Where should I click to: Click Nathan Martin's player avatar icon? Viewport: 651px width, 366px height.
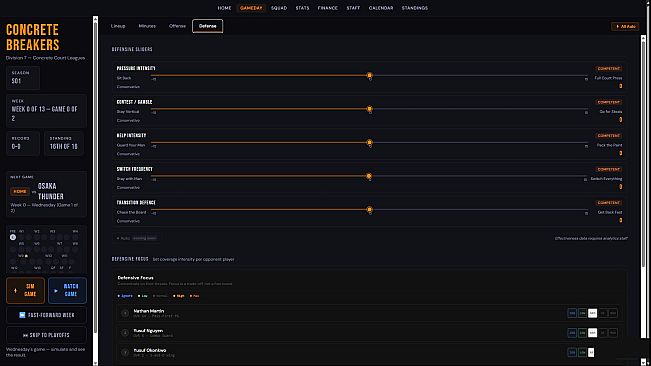pyautogui.click(x=125, y=313)
